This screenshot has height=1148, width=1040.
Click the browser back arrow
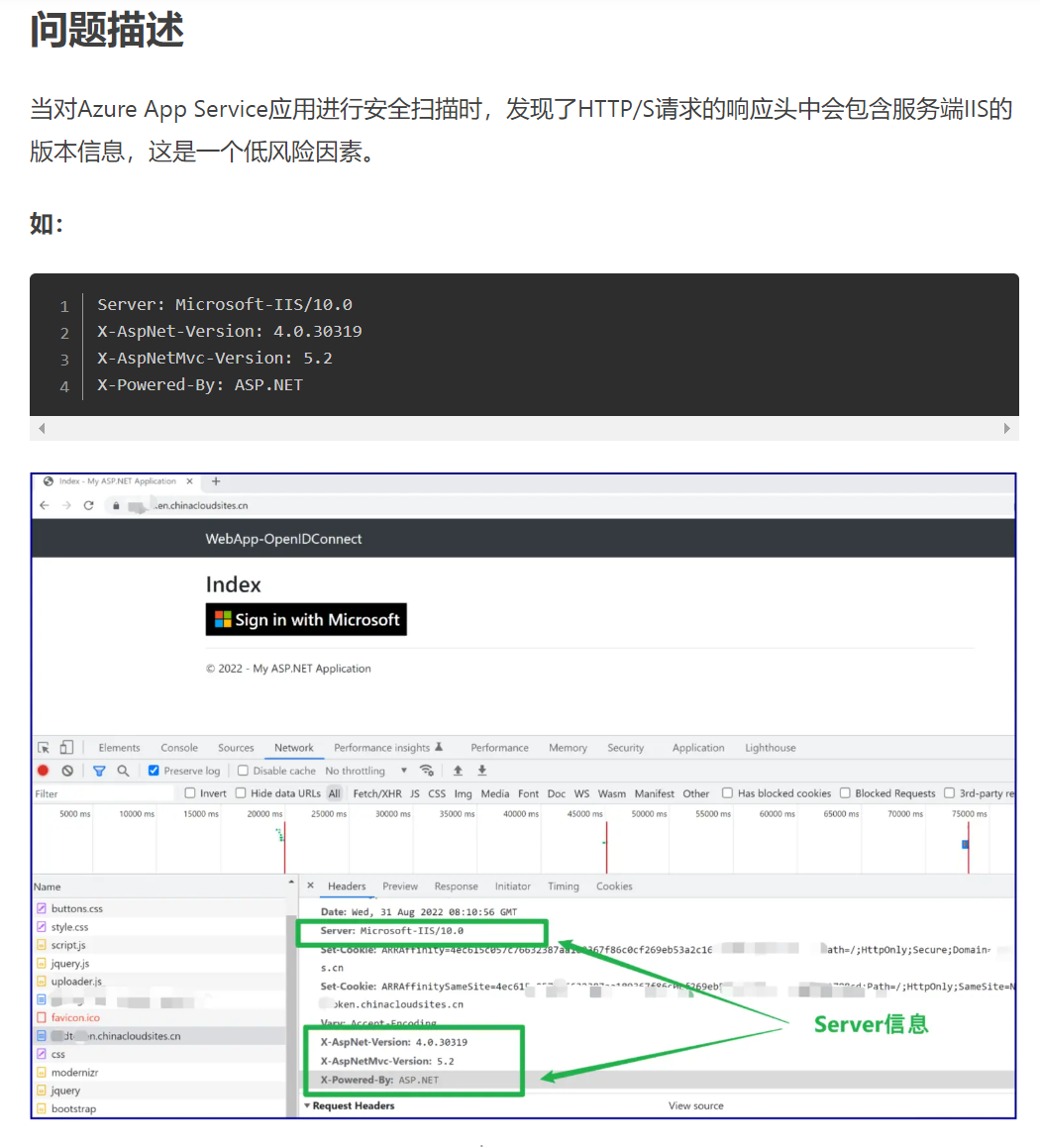45,505
